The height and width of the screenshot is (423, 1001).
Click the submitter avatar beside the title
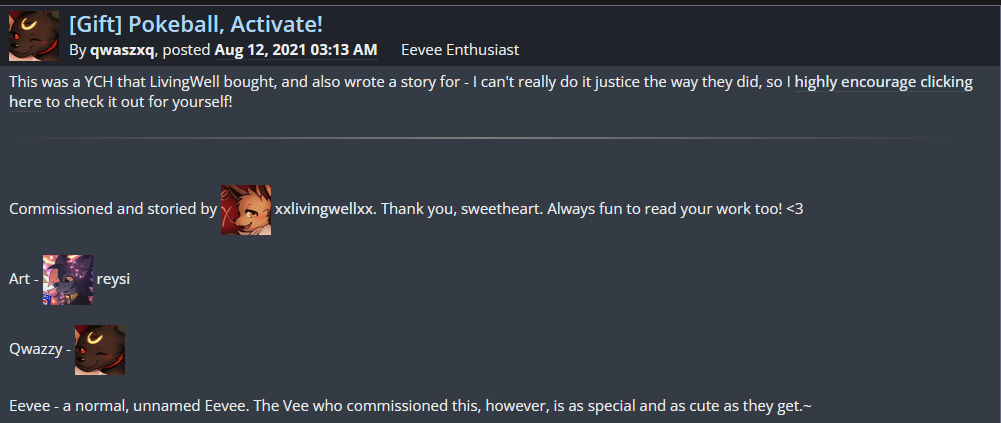[33, 35]
